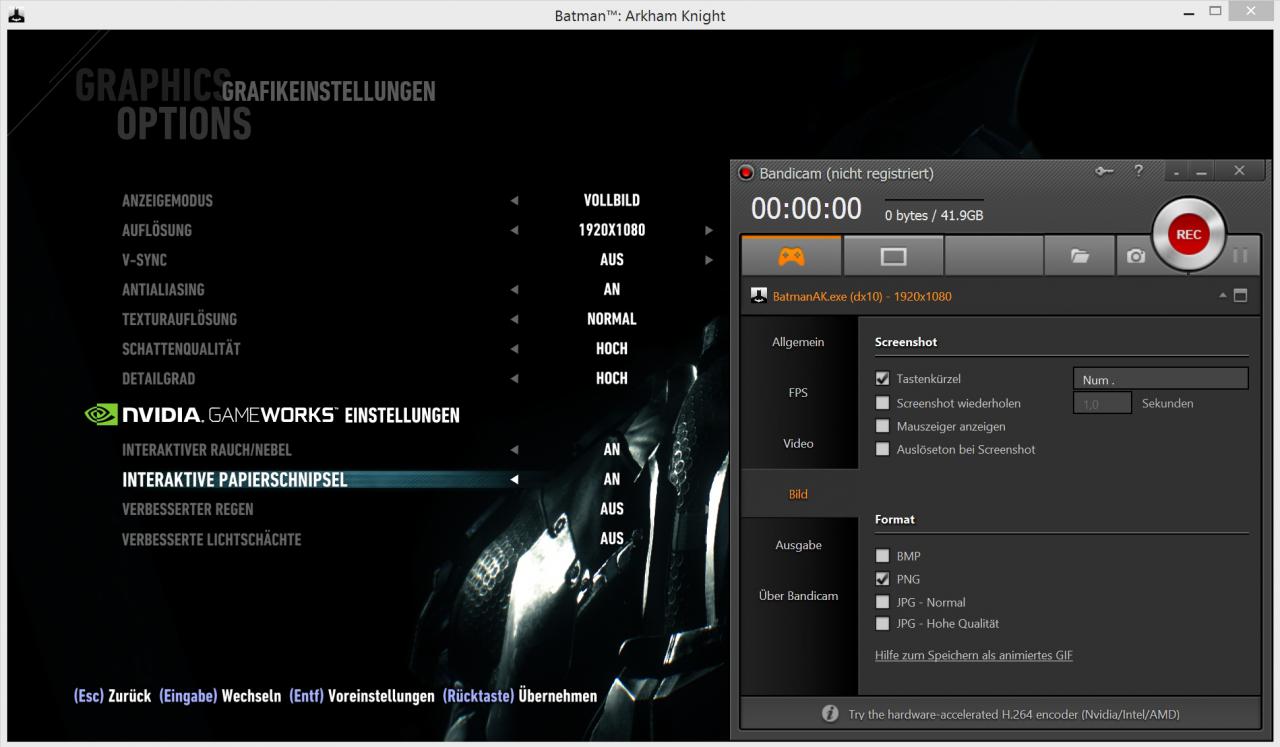The width and height of the screenshot is (1280, 747).
Task: Click the 00:00:00 recording timer
Action: click(806, 208)
